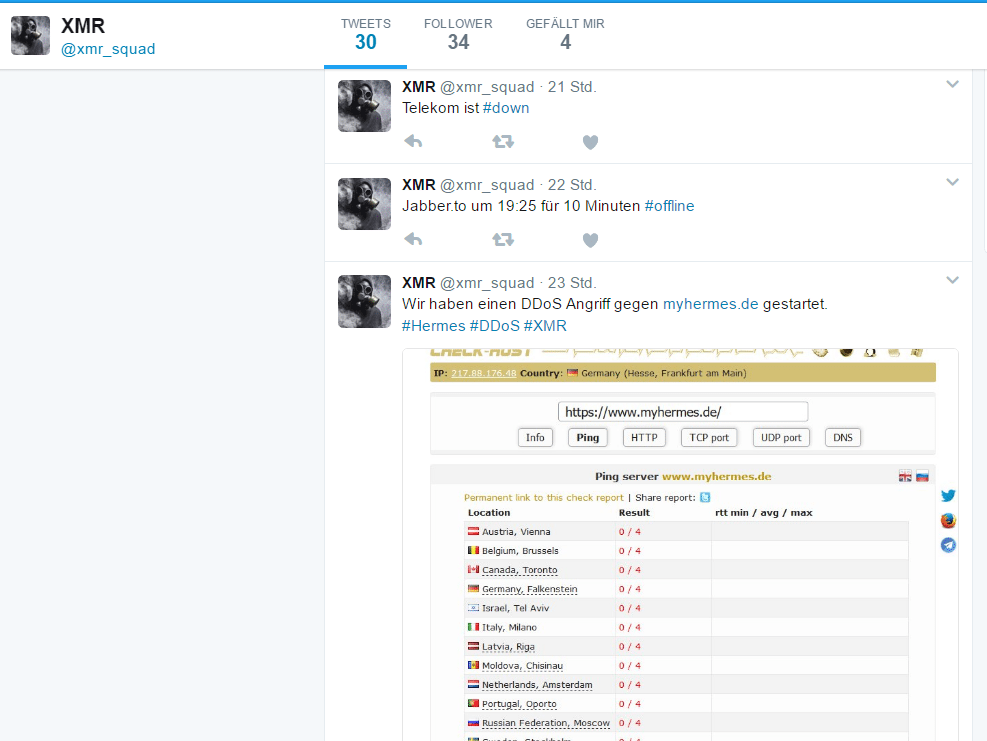
Task: Open options chevron on Jabber.to tweet
Action: click(952, 182)
